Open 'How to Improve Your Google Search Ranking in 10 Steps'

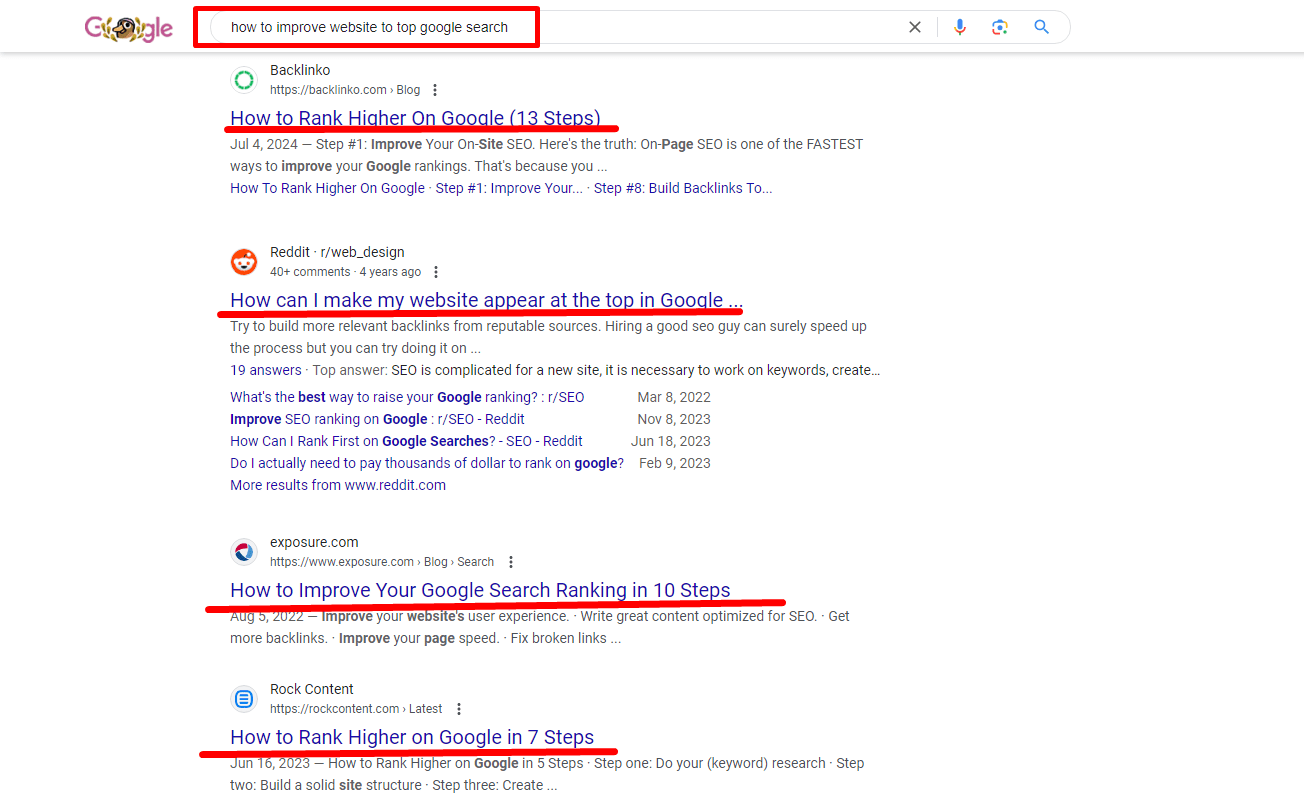coord(480,590)
